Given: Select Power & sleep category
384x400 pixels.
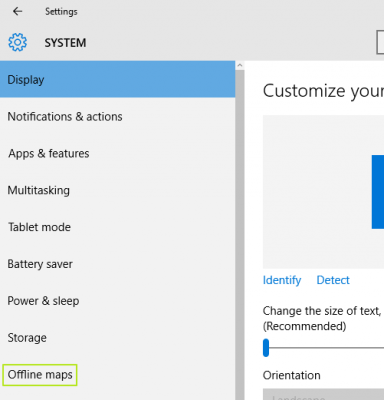Looking at the screenshot, I should point(117,301).
